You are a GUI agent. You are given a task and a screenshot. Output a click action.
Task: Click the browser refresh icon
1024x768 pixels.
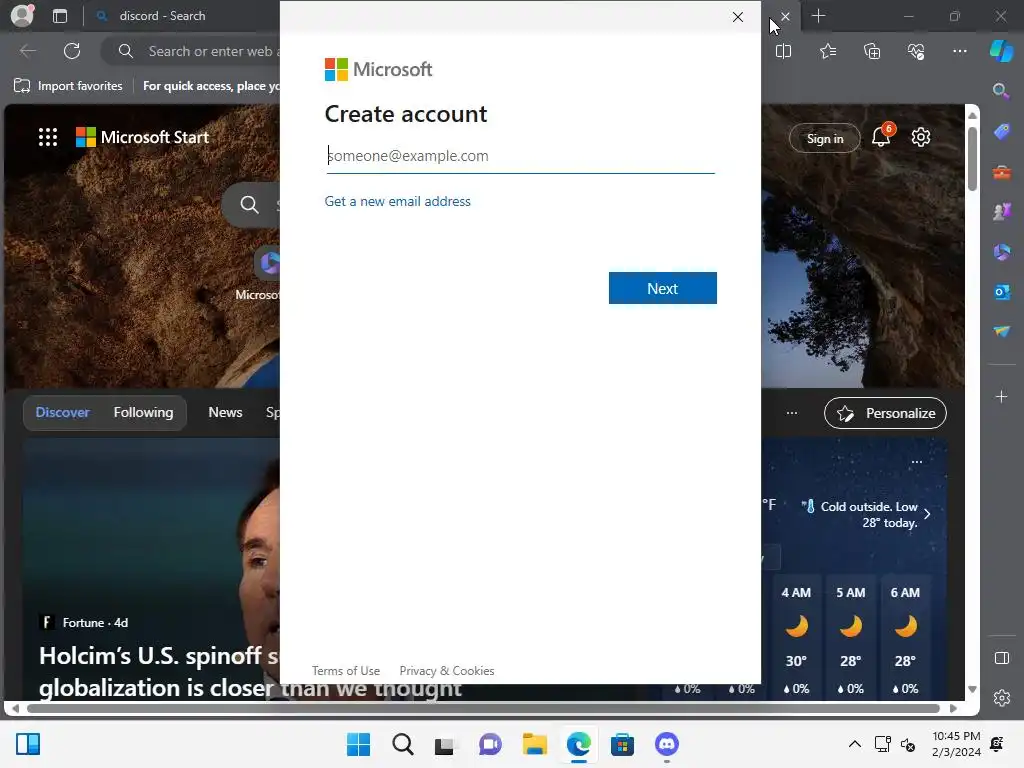[72, 51]
